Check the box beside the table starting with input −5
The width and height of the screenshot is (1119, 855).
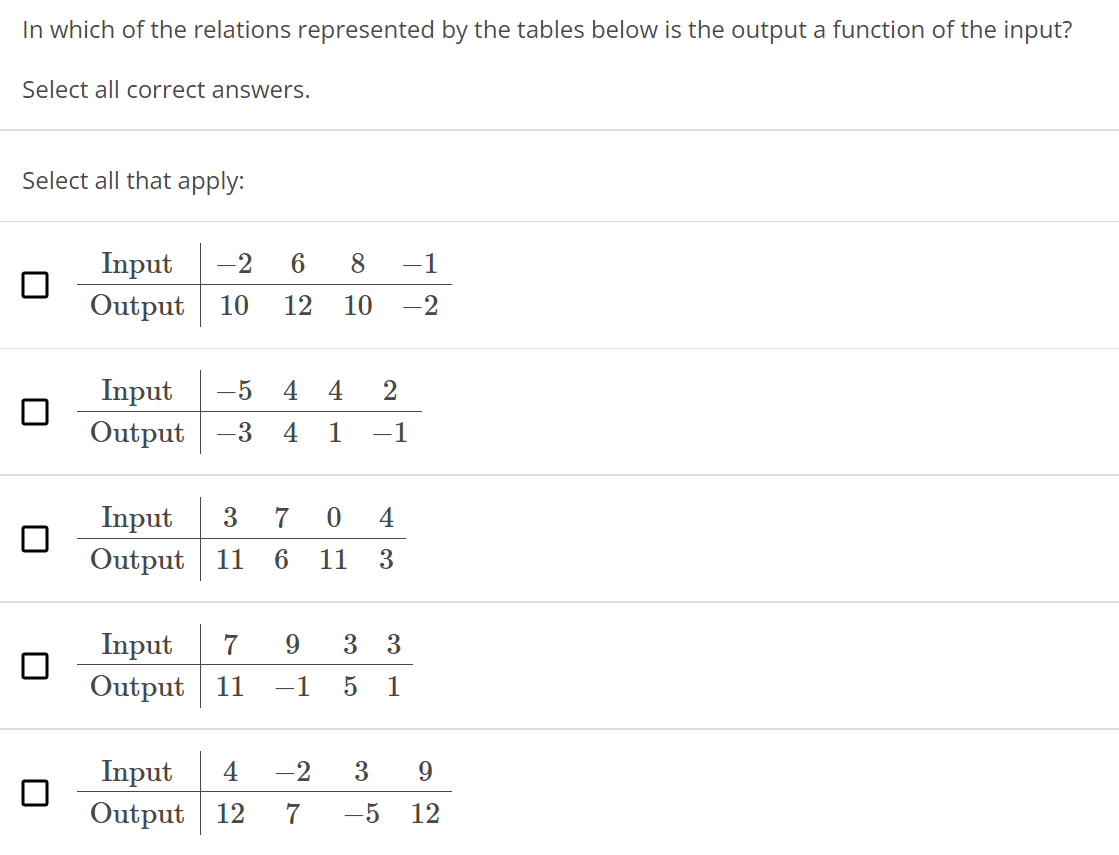[x=36, y=412]
